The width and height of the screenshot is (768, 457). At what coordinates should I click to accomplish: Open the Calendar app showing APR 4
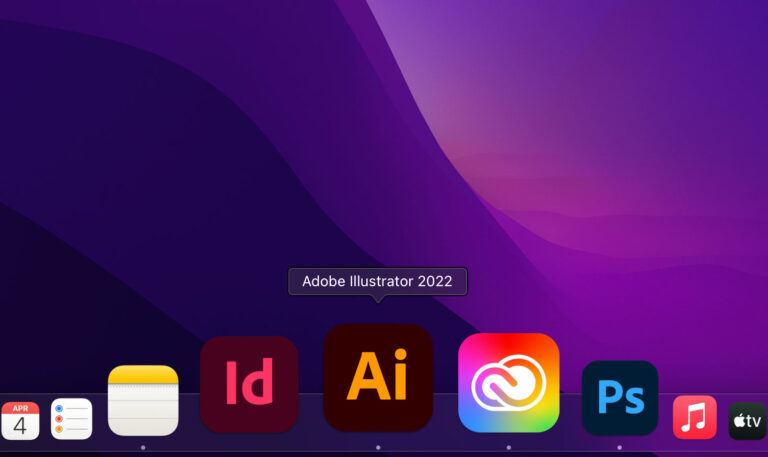click(x=20, y=421)
